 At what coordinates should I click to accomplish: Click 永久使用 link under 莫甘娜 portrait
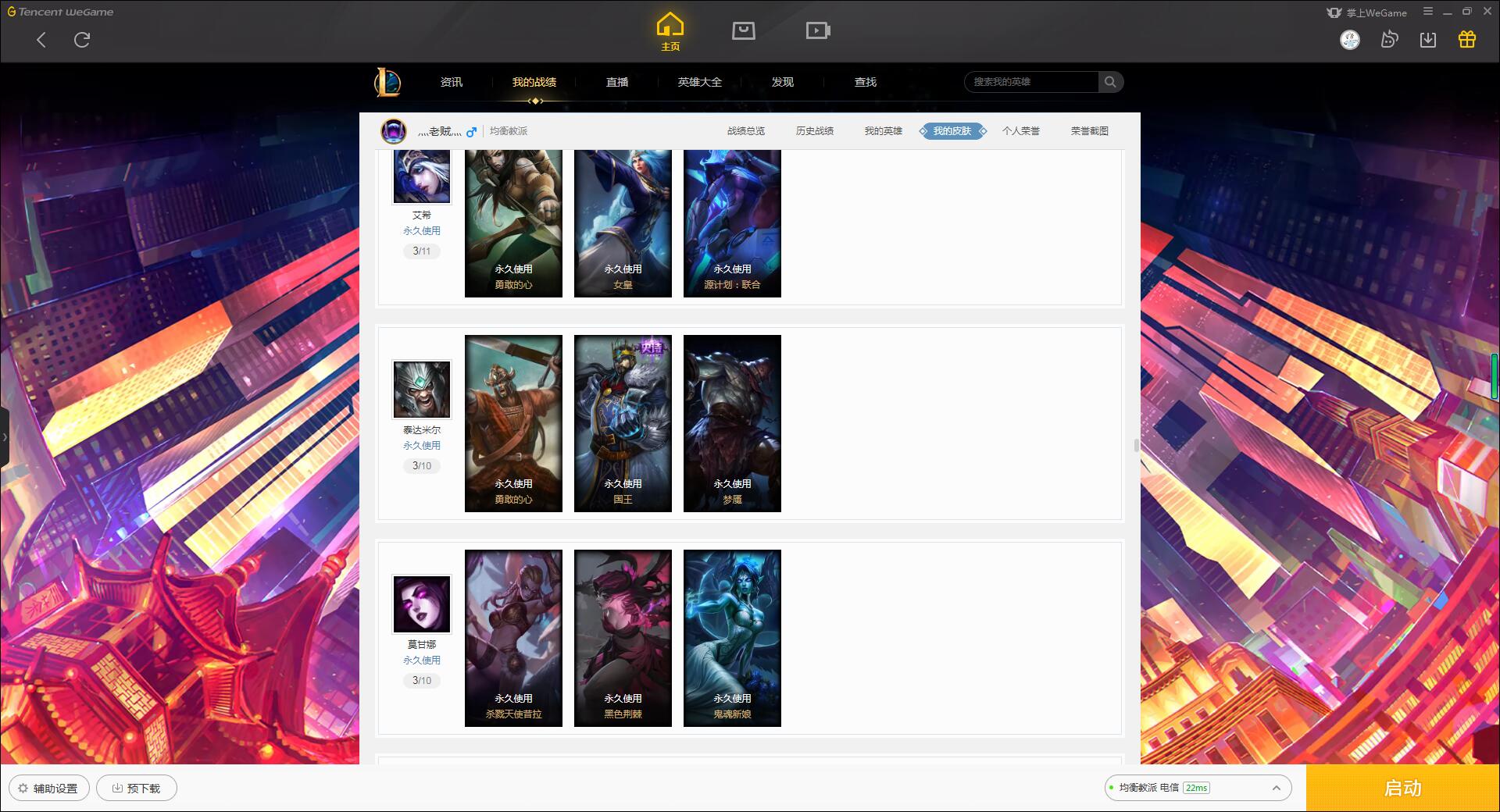422,661
